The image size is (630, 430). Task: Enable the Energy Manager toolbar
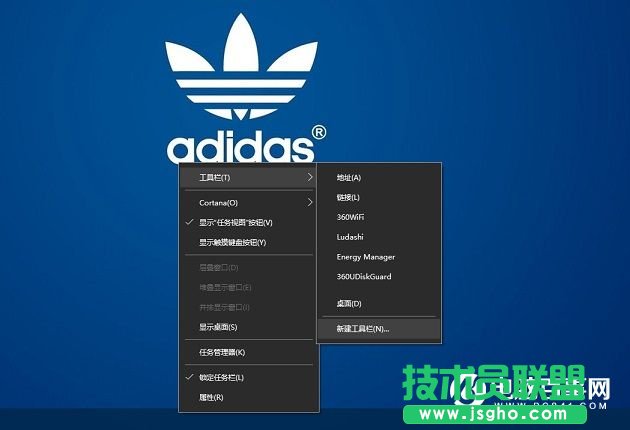coord(379,257)
